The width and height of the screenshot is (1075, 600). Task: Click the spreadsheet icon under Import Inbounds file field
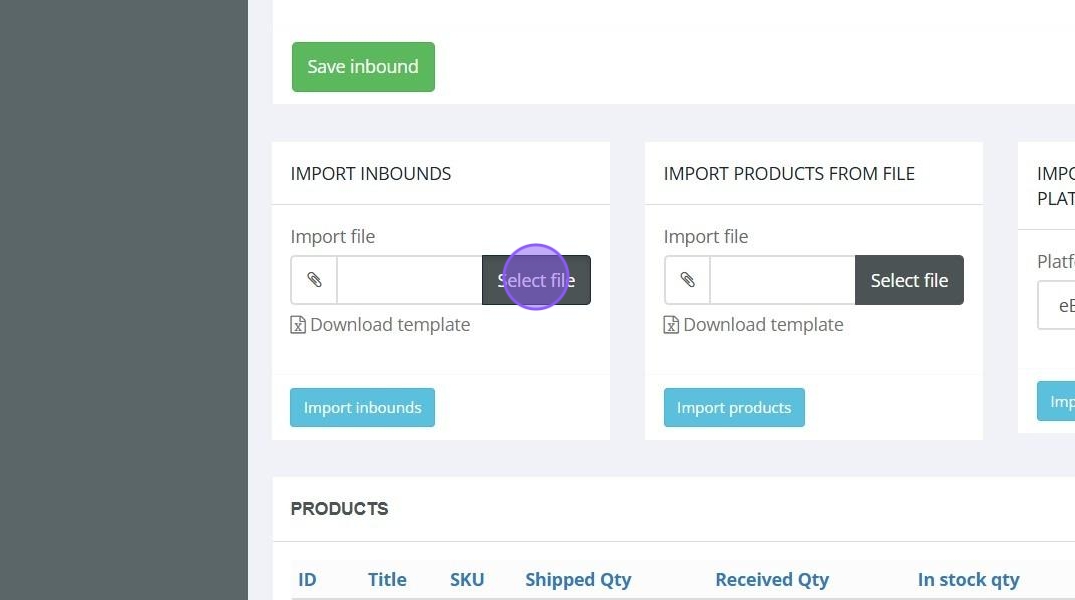click(298, 325)
